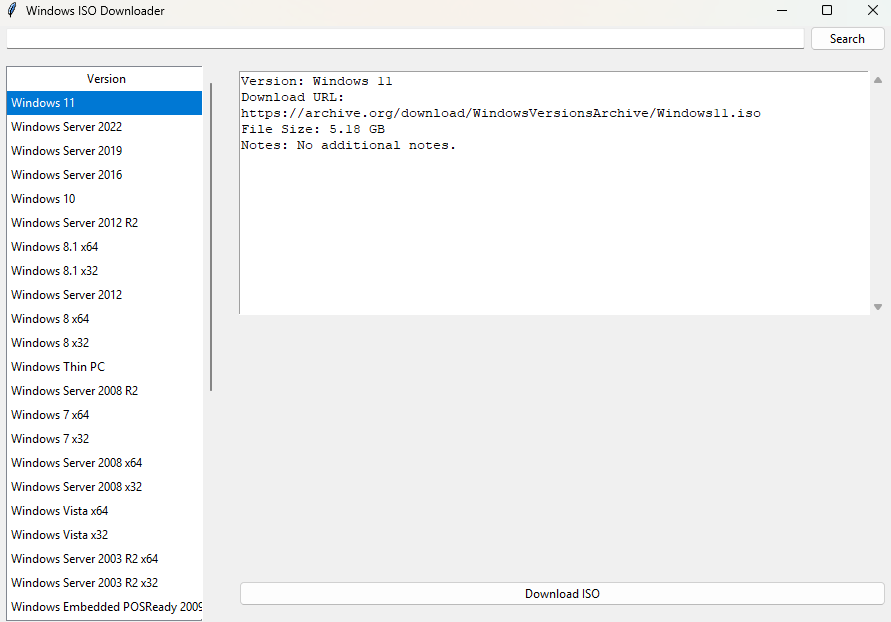Select Windows Server 2003 R2 x32
Viewport: 891px width, 622px height.
[x=105, y=583]
